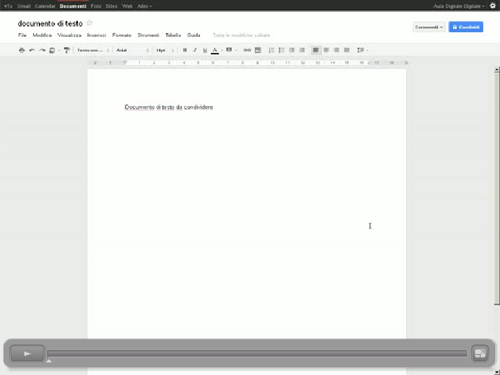Open the Strumenti menu
This screenshot has width=500, height=375.
point(148,35)
